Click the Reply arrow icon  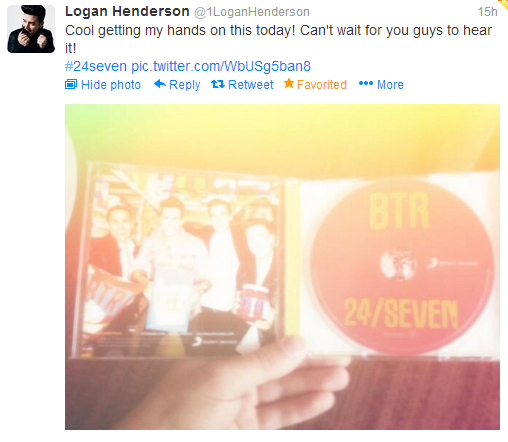tap(160, 84)
